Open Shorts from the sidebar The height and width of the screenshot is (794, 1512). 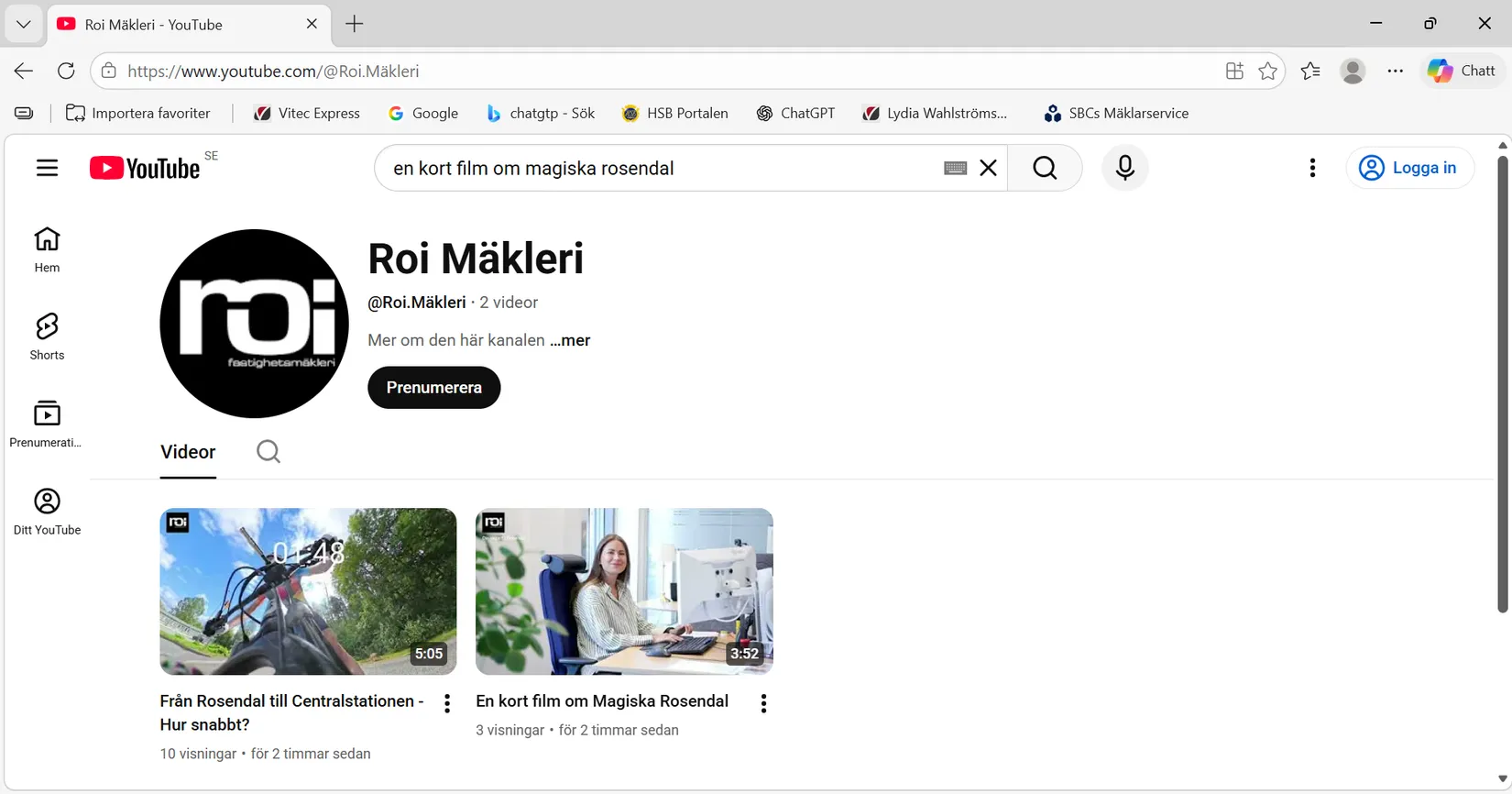coord(47,336)
